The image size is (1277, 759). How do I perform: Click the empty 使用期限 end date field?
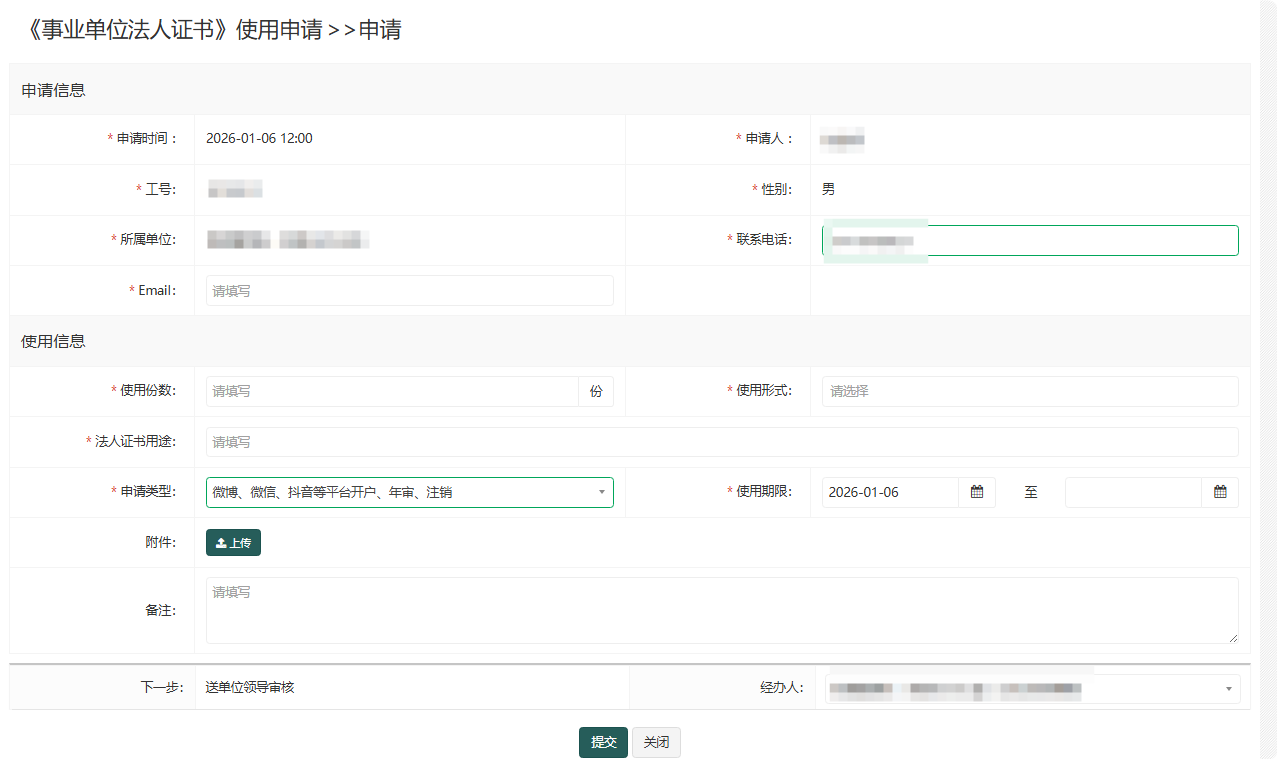[x=1132, y=492]
